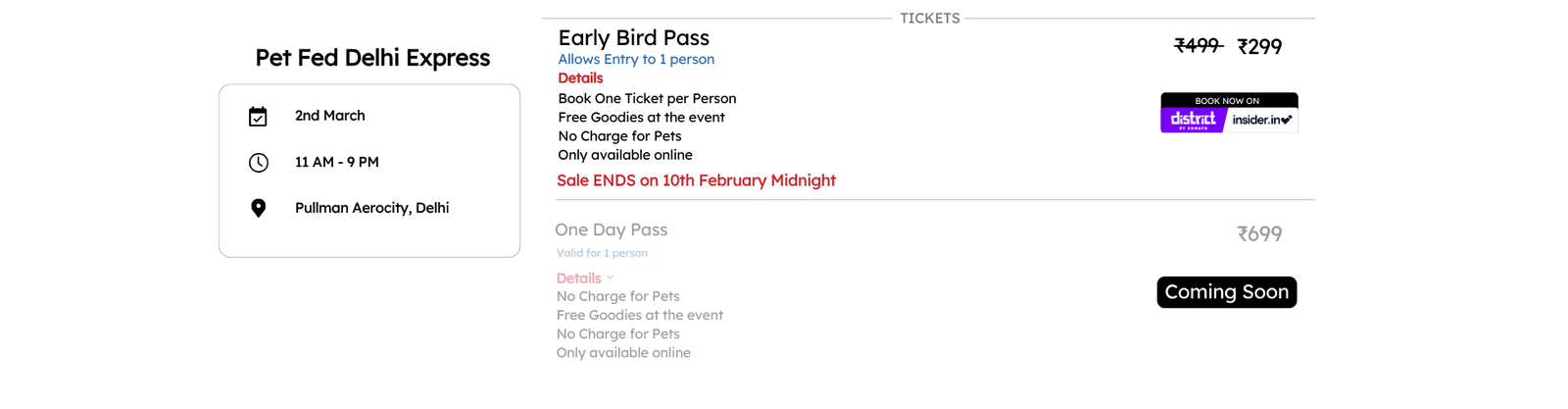Select the Early Bird Pass title
1568x409 pixels.
click(633, 38)
